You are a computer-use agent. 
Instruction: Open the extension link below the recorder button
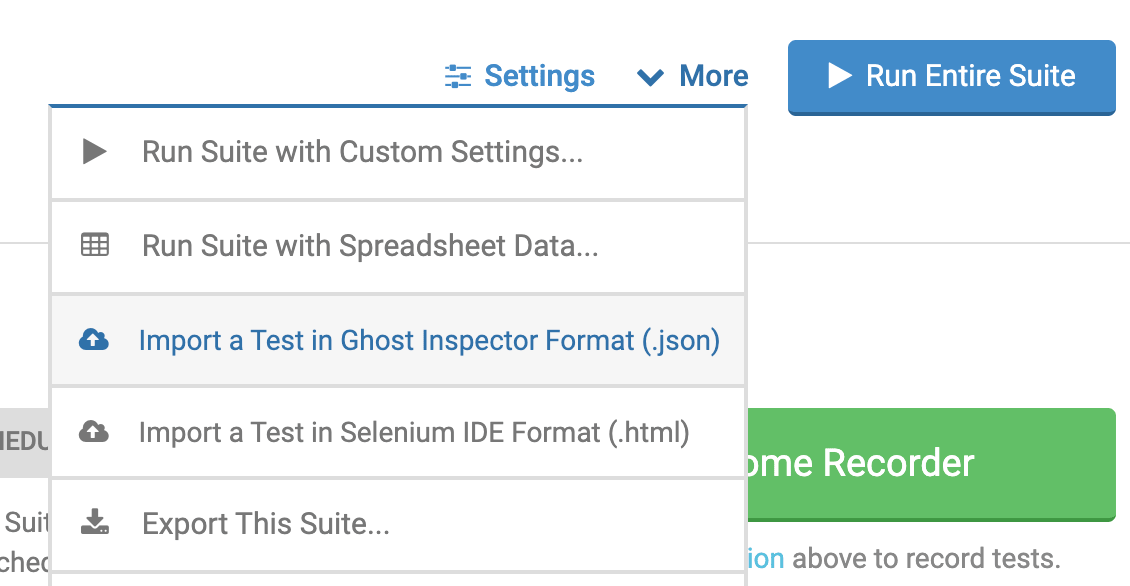763,558
